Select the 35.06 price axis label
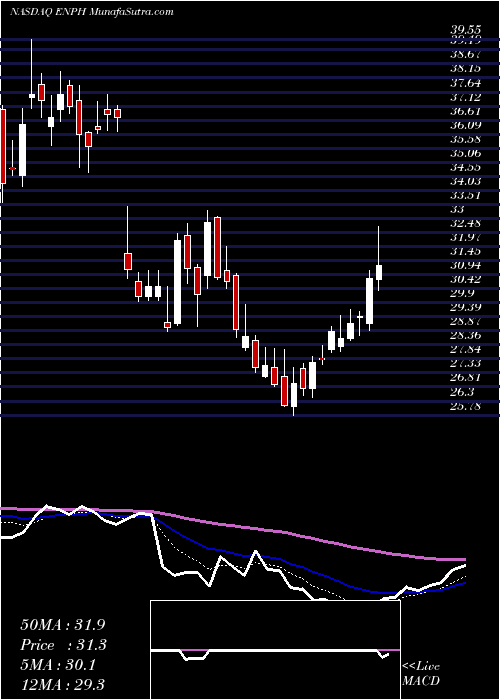500x700 pixels. coord(465,153)
